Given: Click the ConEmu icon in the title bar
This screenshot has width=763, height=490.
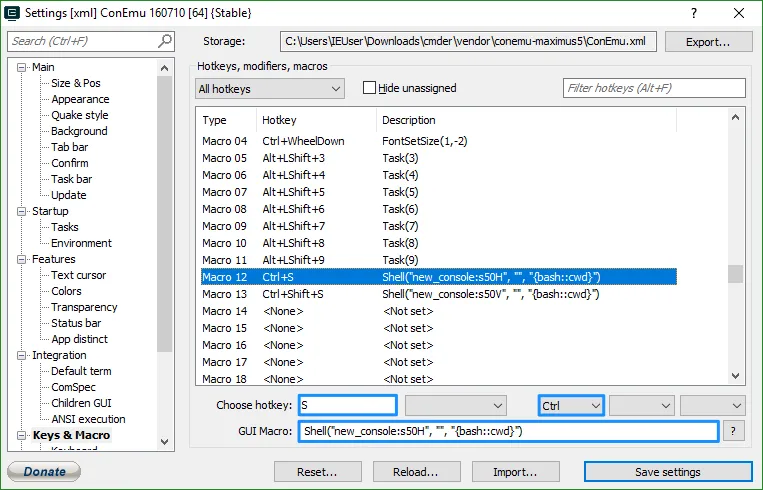Looking at the screenshot, I should coord(14,13).
